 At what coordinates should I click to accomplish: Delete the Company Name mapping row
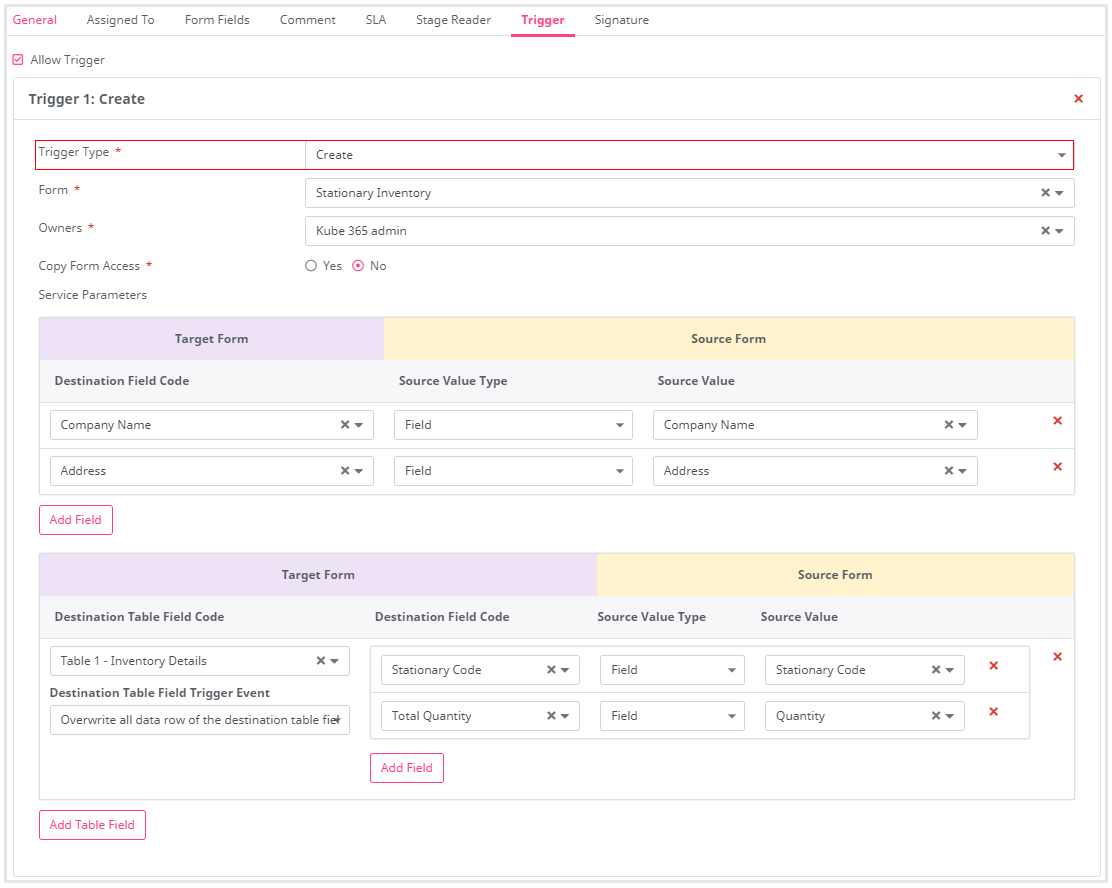(x=1057, y=421)
